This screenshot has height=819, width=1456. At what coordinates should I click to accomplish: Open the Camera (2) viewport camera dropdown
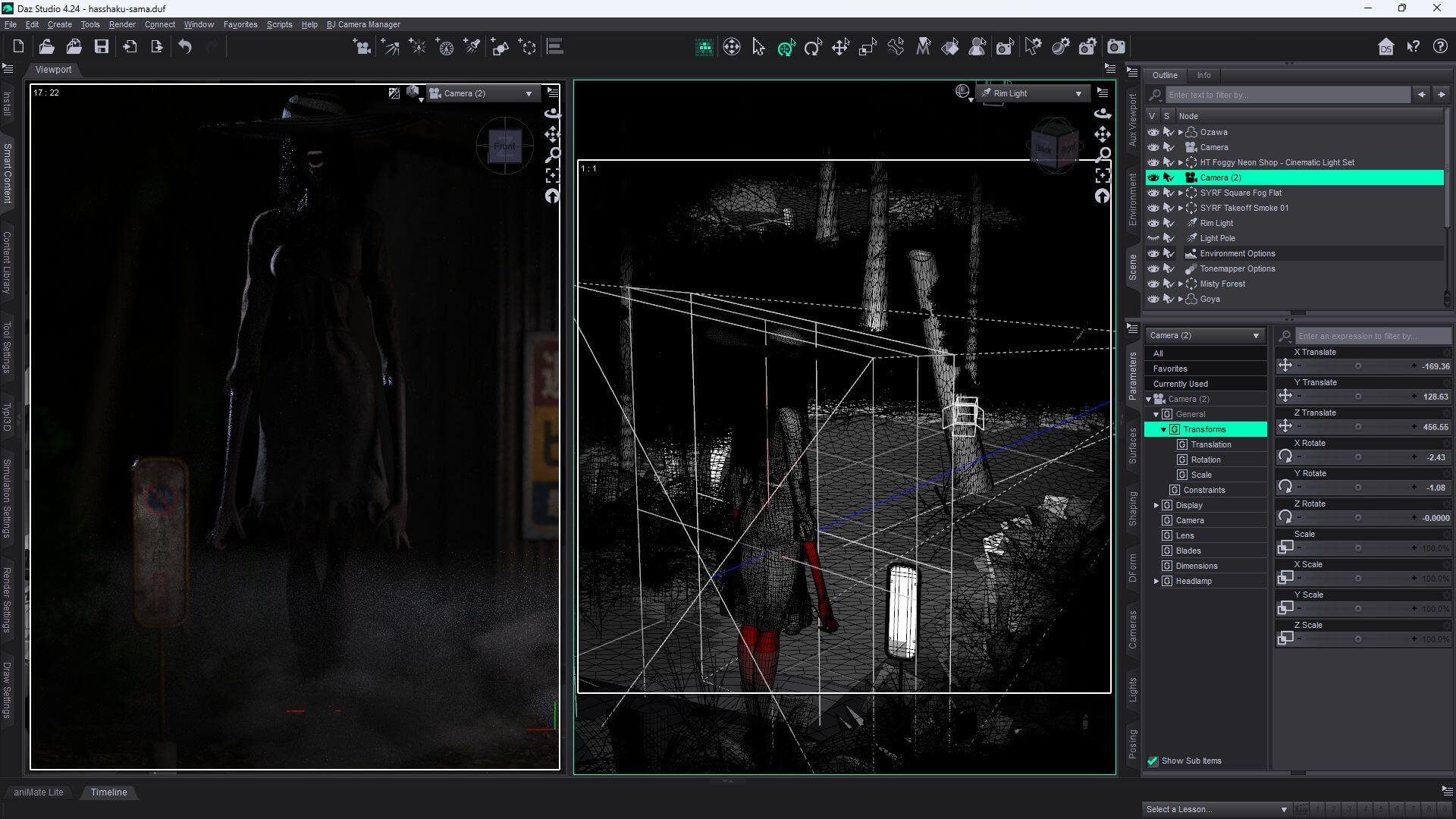tap(482, 93)
